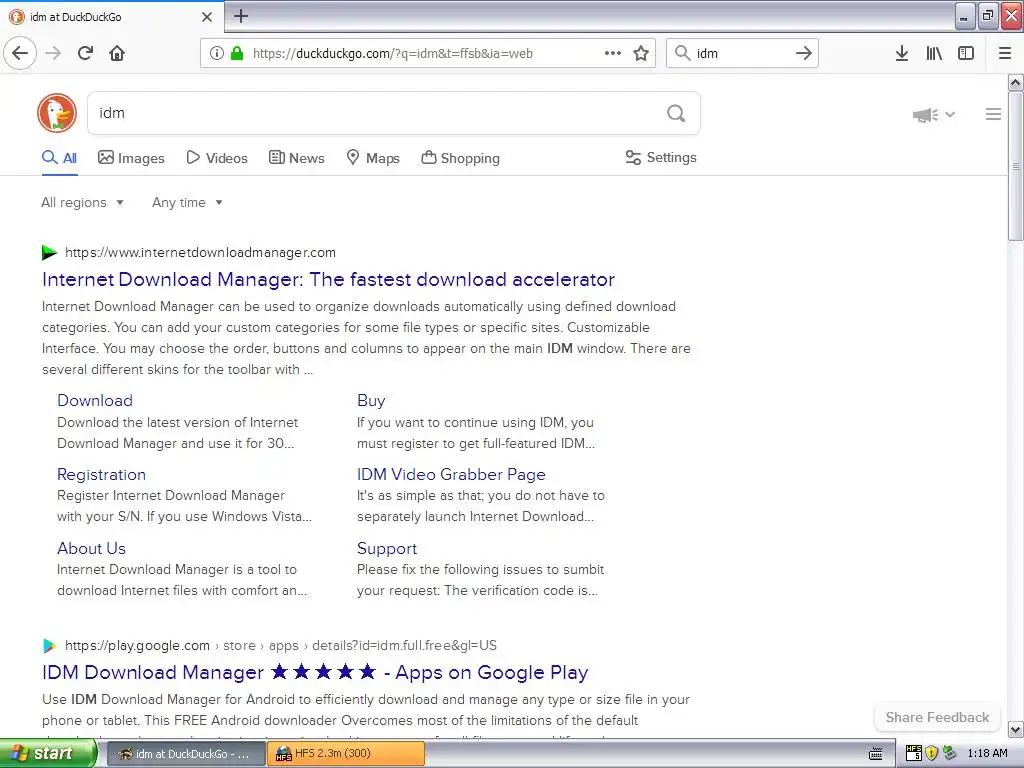Click the Google Play result favicon
Screen dimensions: 1024x768
(49, 646)
